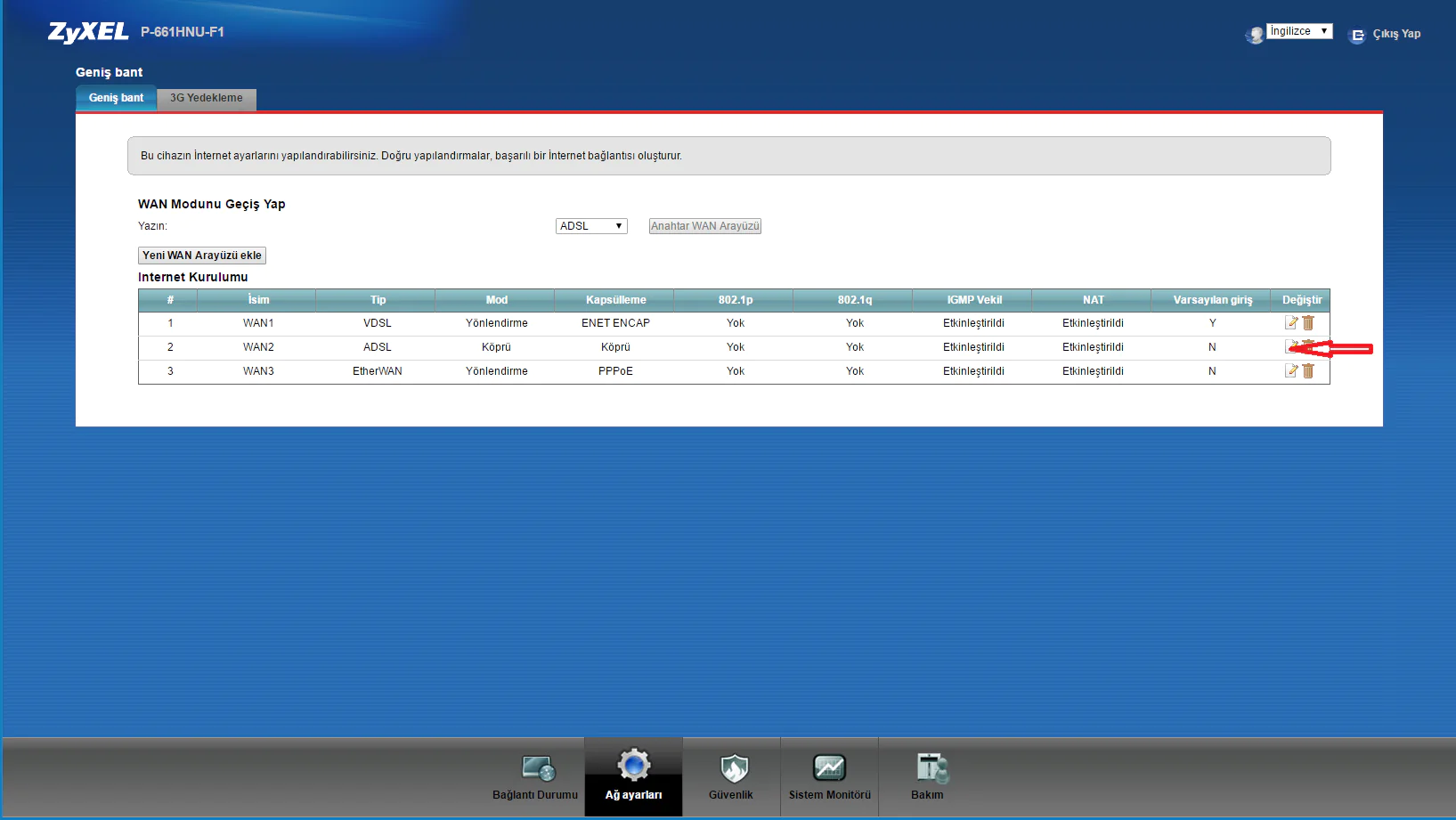The height and width of the screenshot is (820, 1456).
Task: Open the Güvenlik security shield icon
Action: (733, 767)
